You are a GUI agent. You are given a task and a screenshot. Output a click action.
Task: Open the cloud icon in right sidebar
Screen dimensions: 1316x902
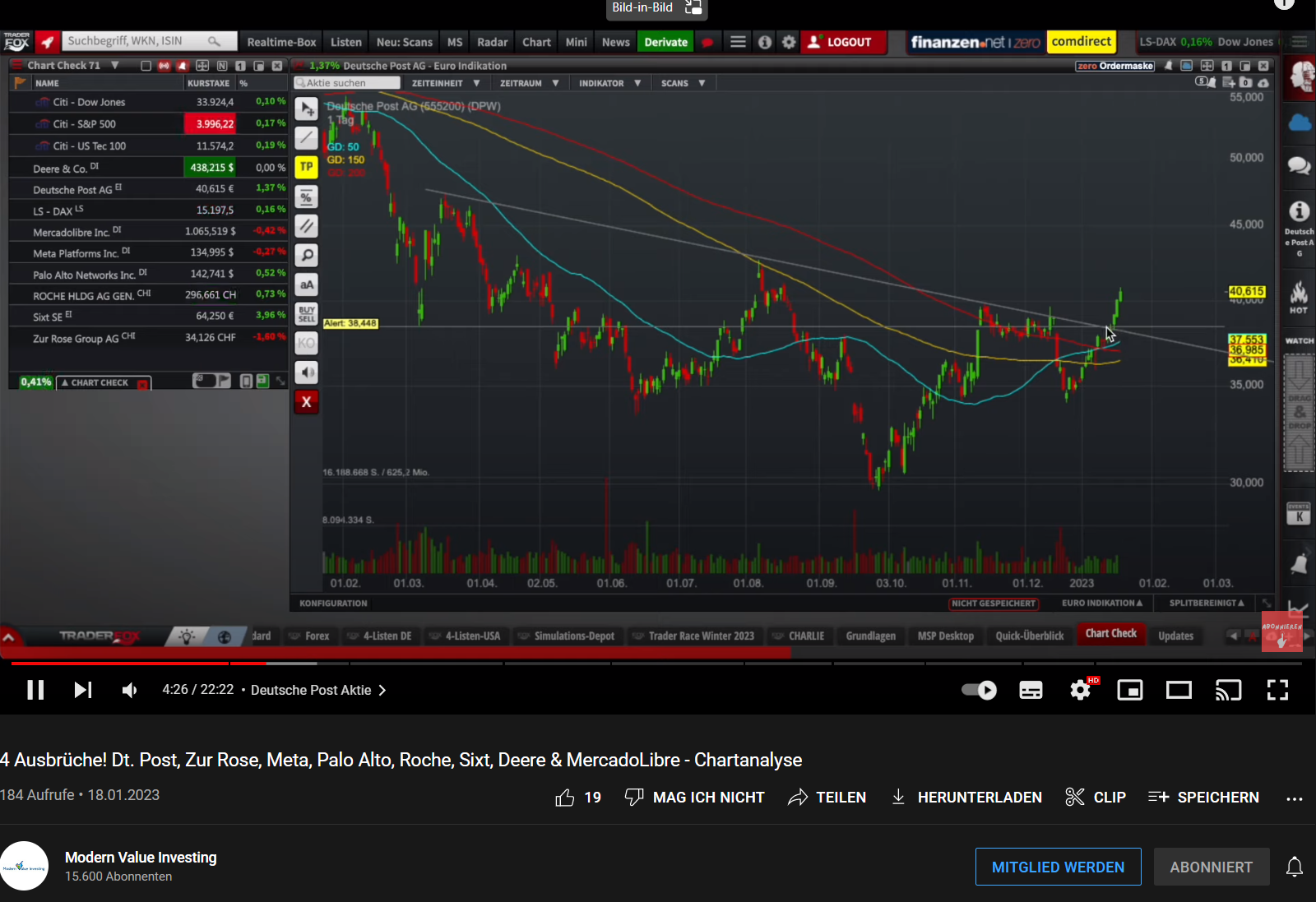tap(1300, 123)
